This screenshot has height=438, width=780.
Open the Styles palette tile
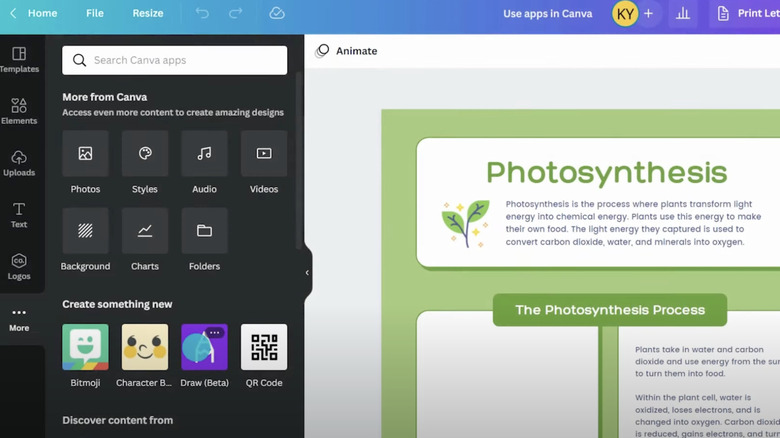(x=145, y=154)
